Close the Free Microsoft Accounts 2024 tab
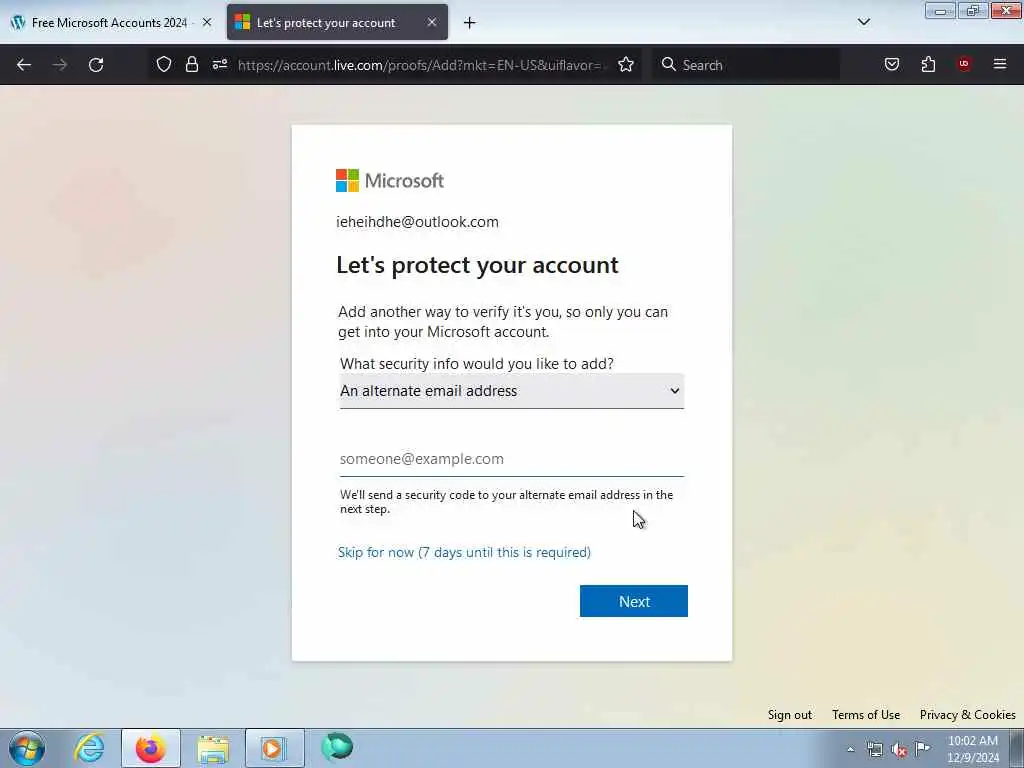 click(x=207, y=22)
